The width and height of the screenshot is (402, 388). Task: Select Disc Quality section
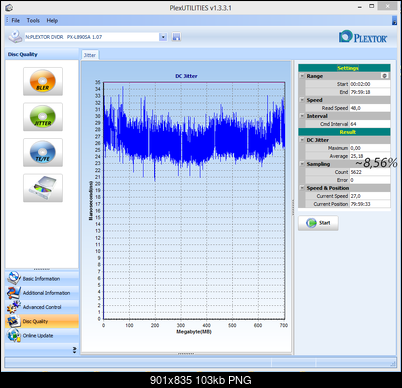click(x=42, y=321)
